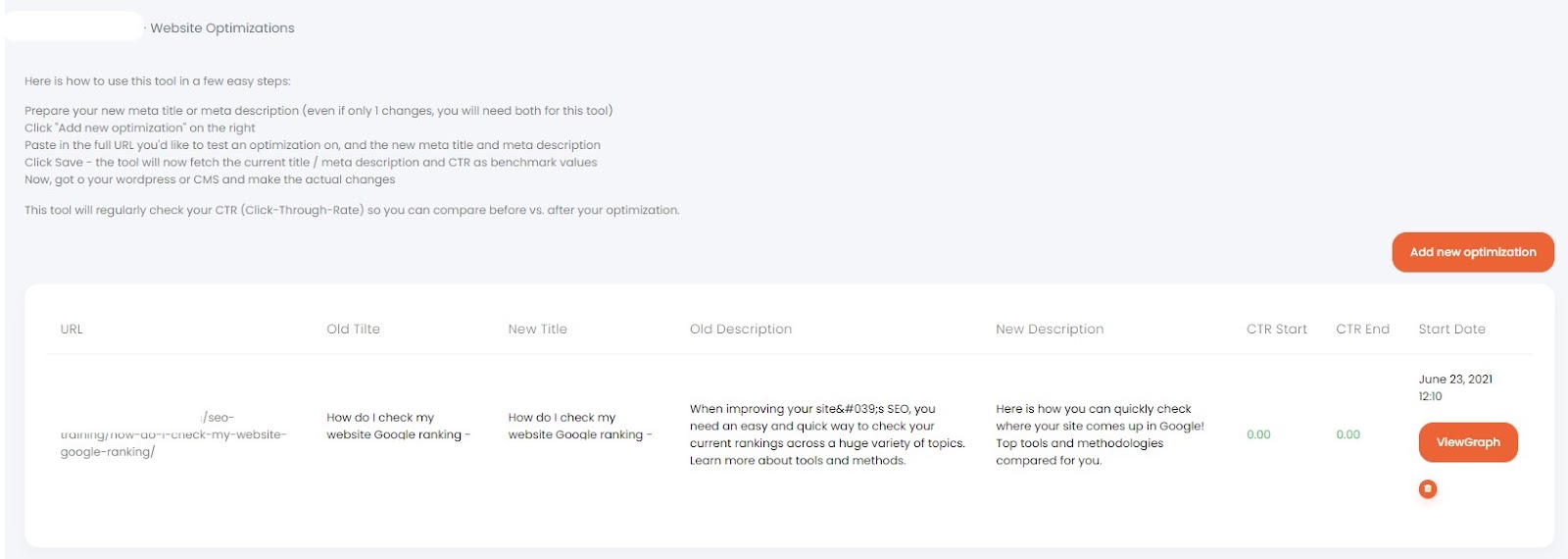Viewport: 1568px width, 559px height.
Task: Select the old title text cell
Action: coord(399,426)
